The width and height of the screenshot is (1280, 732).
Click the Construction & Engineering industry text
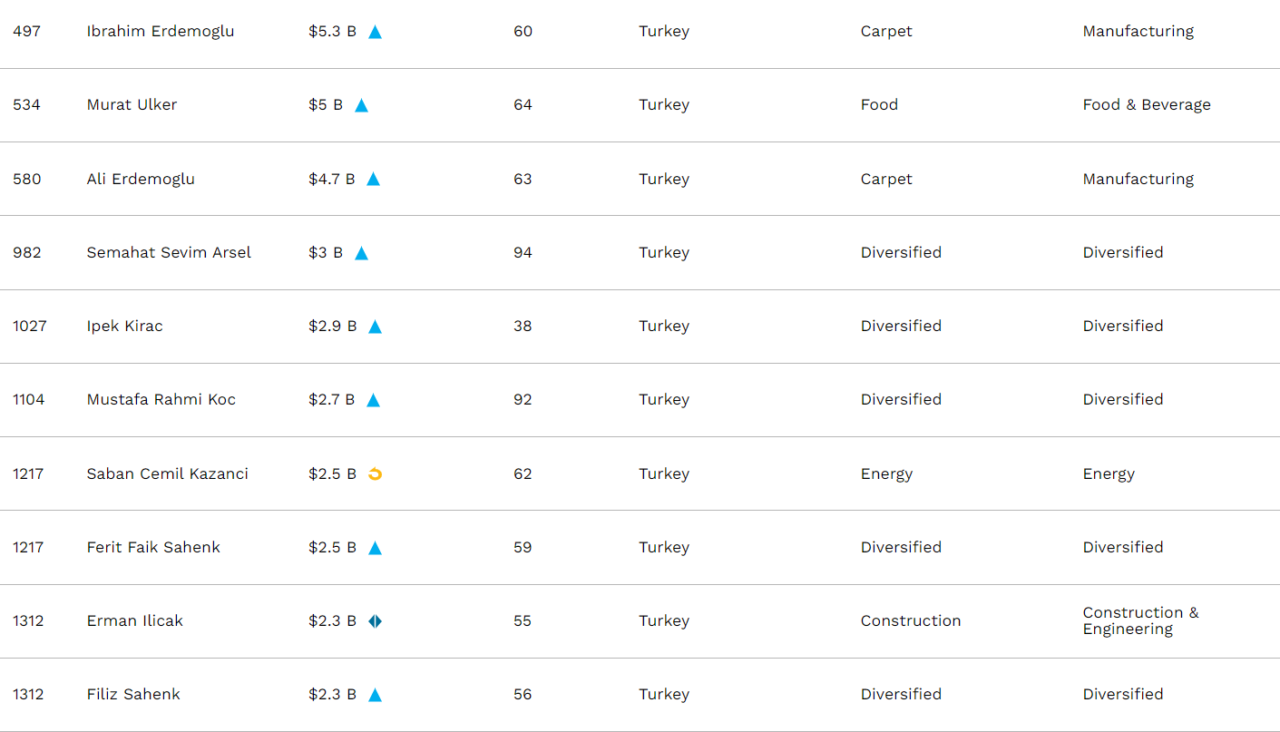tap(1140, 621)
